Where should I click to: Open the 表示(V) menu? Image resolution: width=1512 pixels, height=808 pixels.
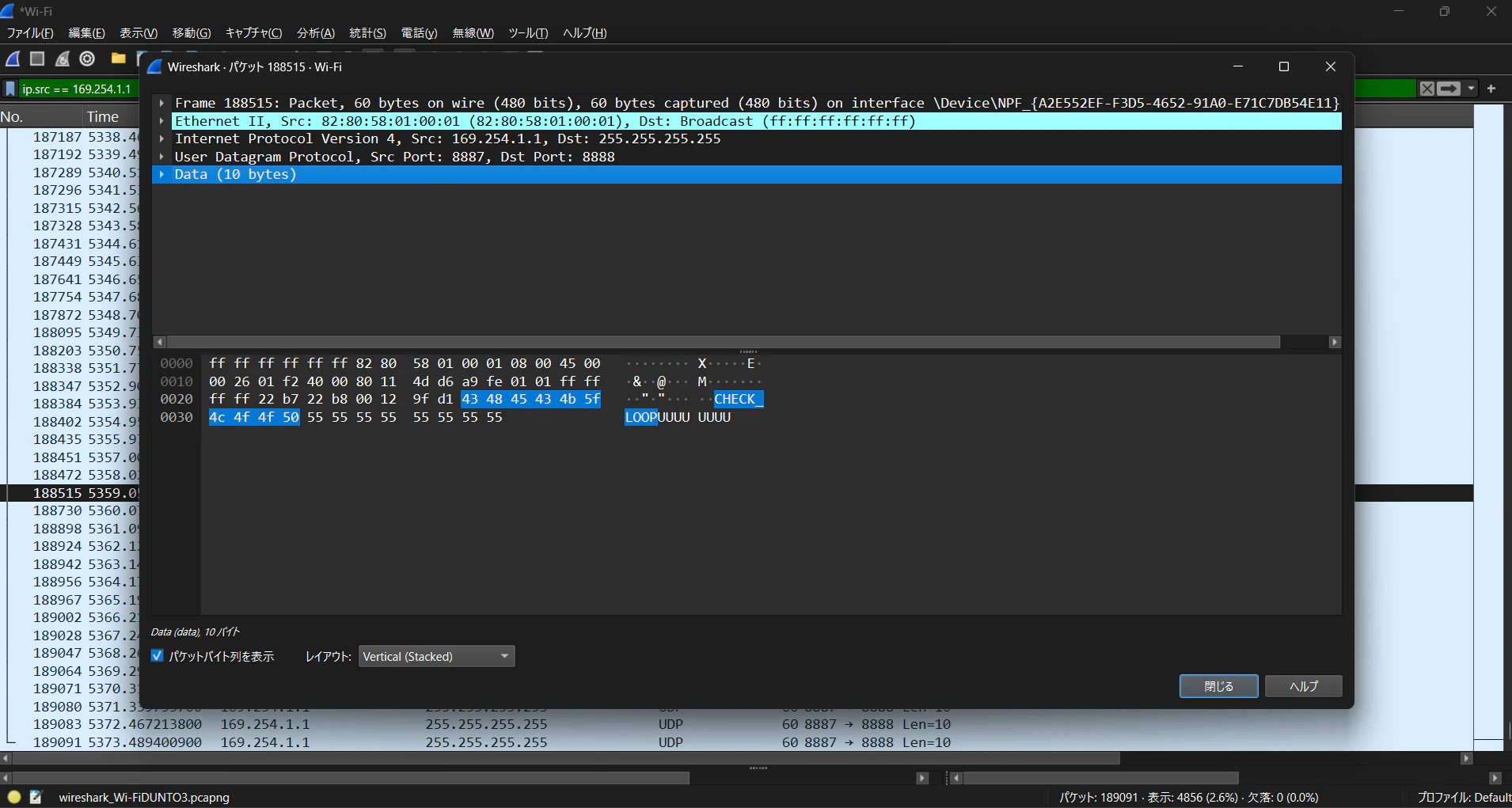(x=139, y=33)
